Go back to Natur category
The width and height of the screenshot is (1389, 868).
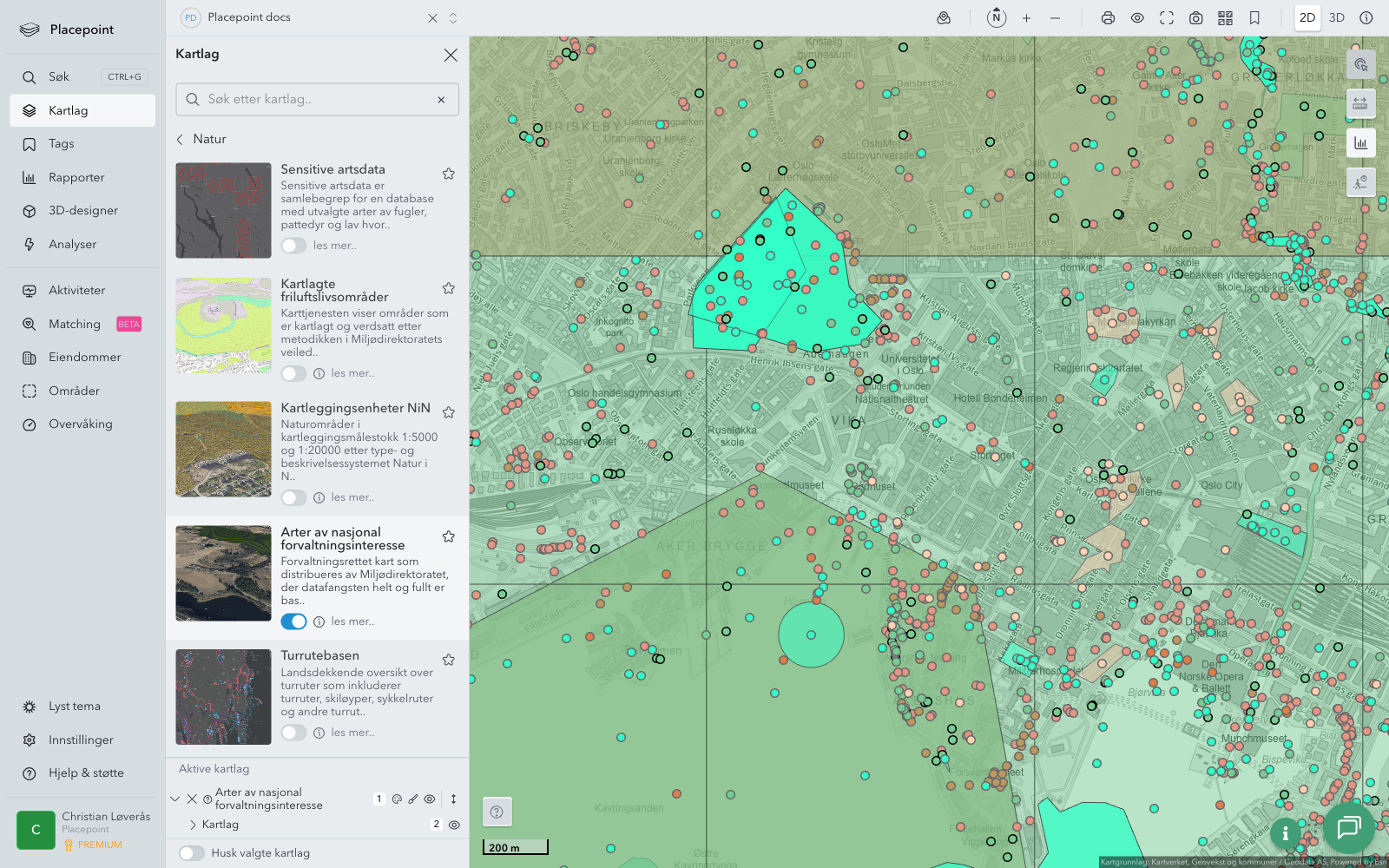pyautogui.click(x=181, y=139)
